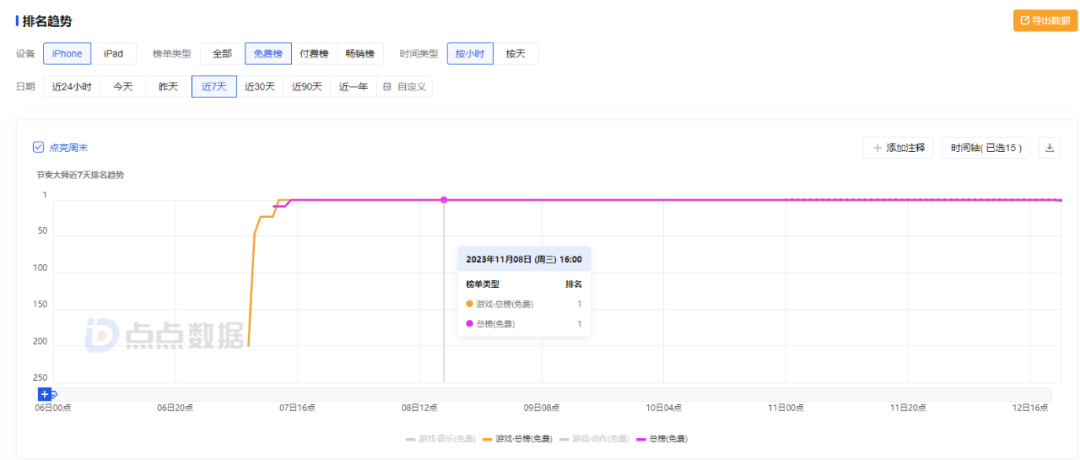The width and height of the screenshot is (1080, 460).
Task: Click 添加注释 add annotation button
Action: tap(899, 147)
